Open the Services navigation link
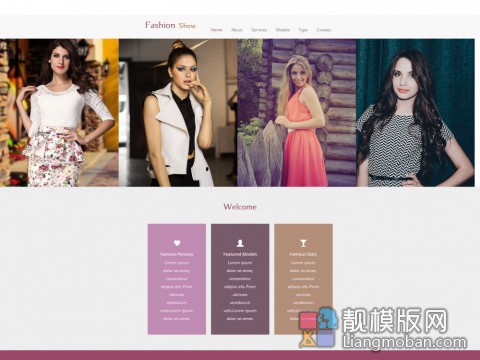 tap(259, 30)
